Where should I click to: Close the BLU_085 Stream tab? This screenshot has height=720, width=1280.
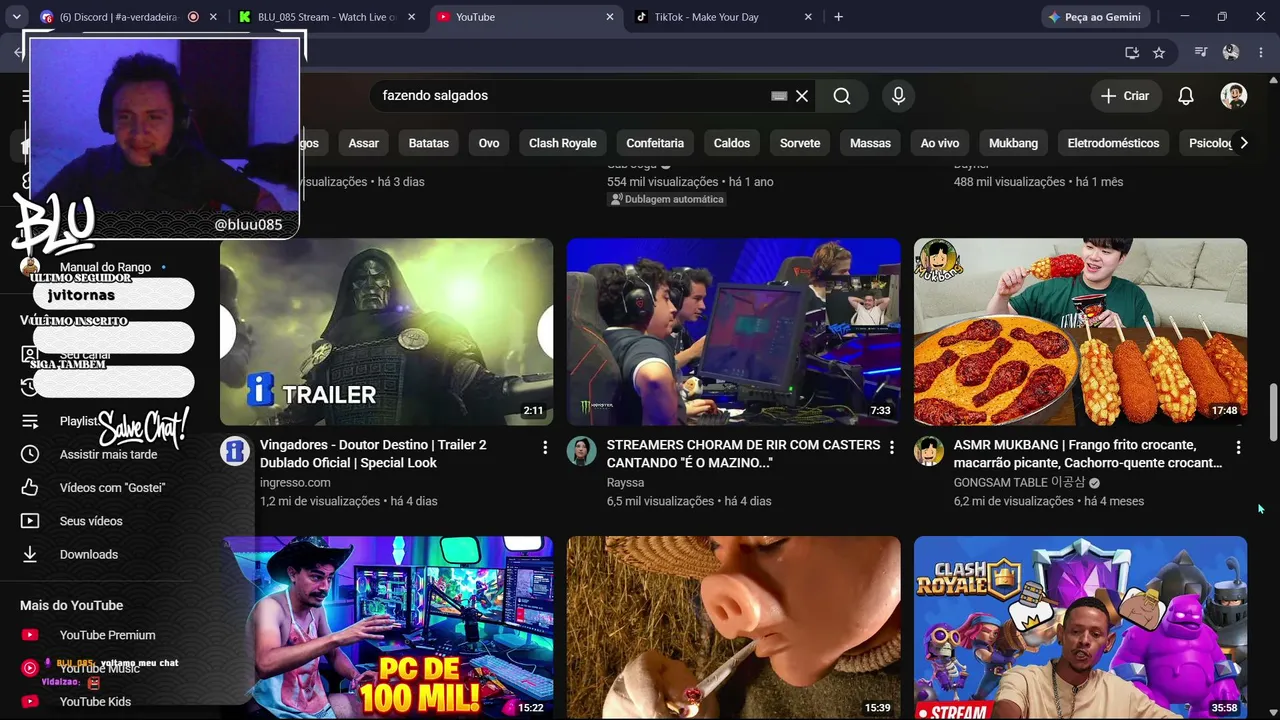[x=411, y=17]
